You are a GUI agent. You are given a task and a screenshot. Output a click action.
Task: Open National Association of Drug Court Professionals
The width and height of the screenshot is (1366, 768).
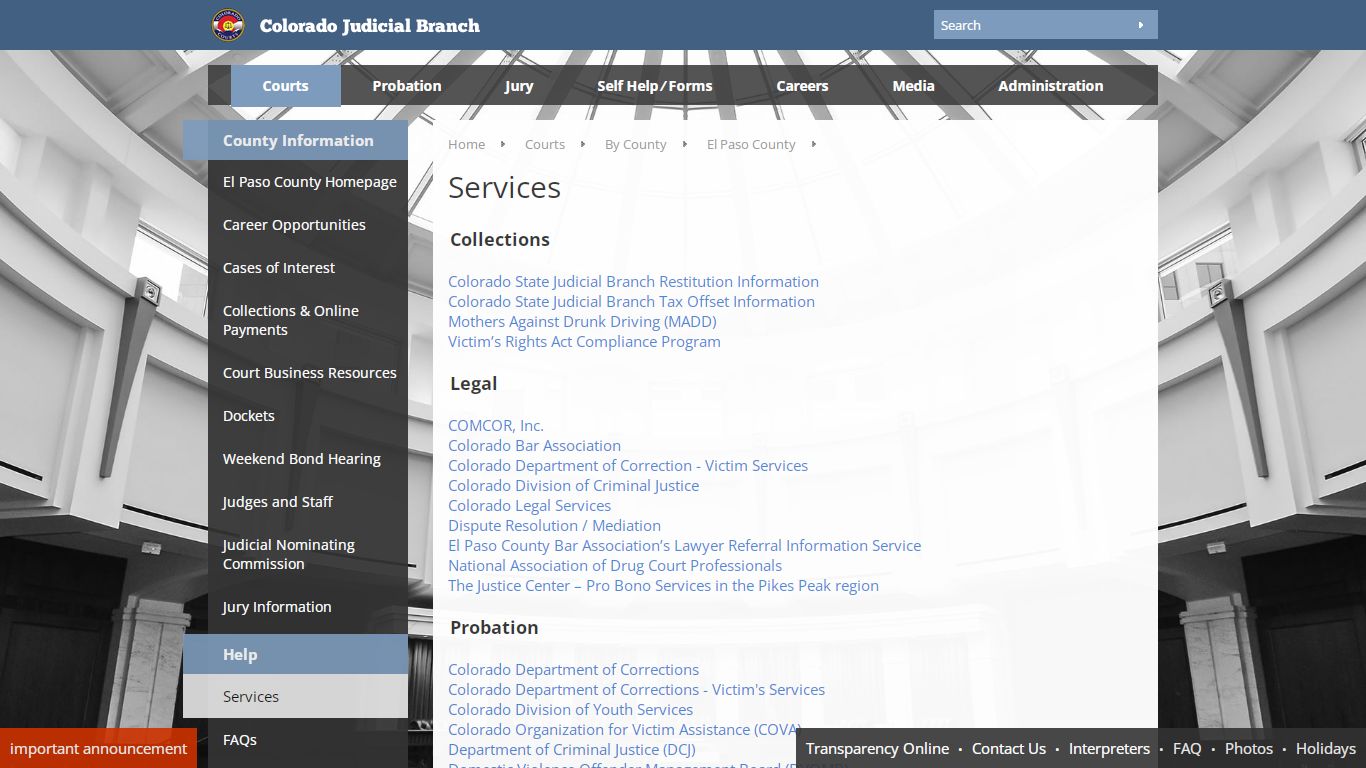615,566
